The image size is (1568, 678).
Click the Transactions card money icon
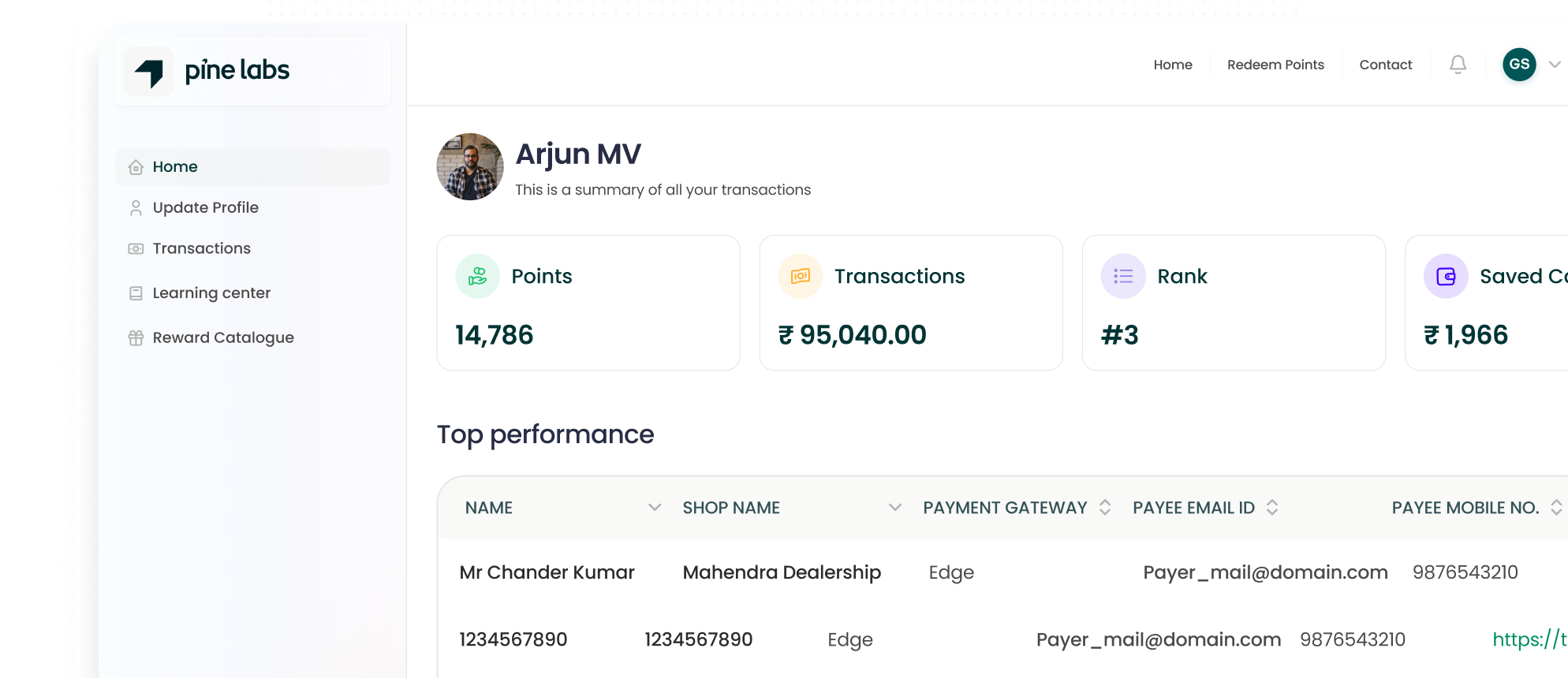point(801,276)
